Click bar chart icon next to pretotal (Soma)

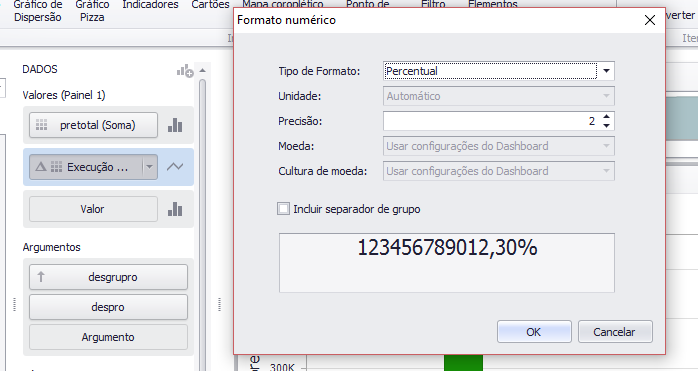175,125
